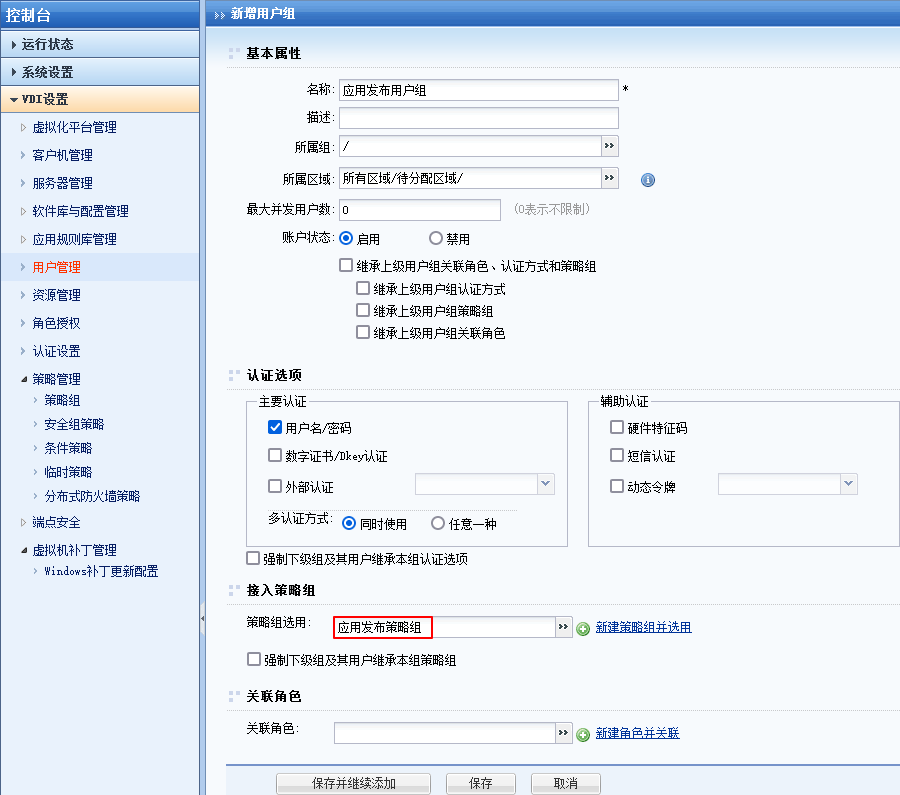900x795 pixels.
Task: Click the sidebar collapse handle
Action: pos(202,619)
